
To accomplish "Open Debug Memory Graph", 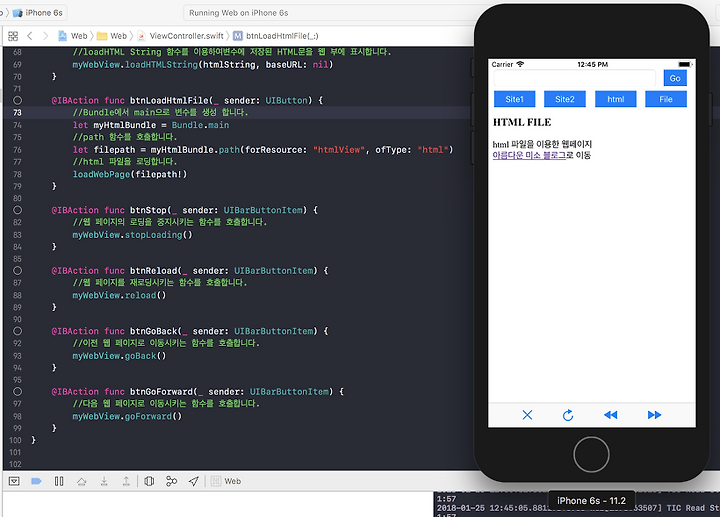I will 171,481.
